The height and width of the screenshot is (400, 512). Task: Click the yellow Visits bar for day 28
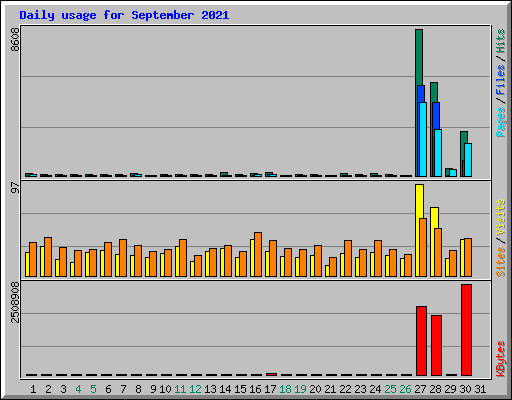(434, 217)
